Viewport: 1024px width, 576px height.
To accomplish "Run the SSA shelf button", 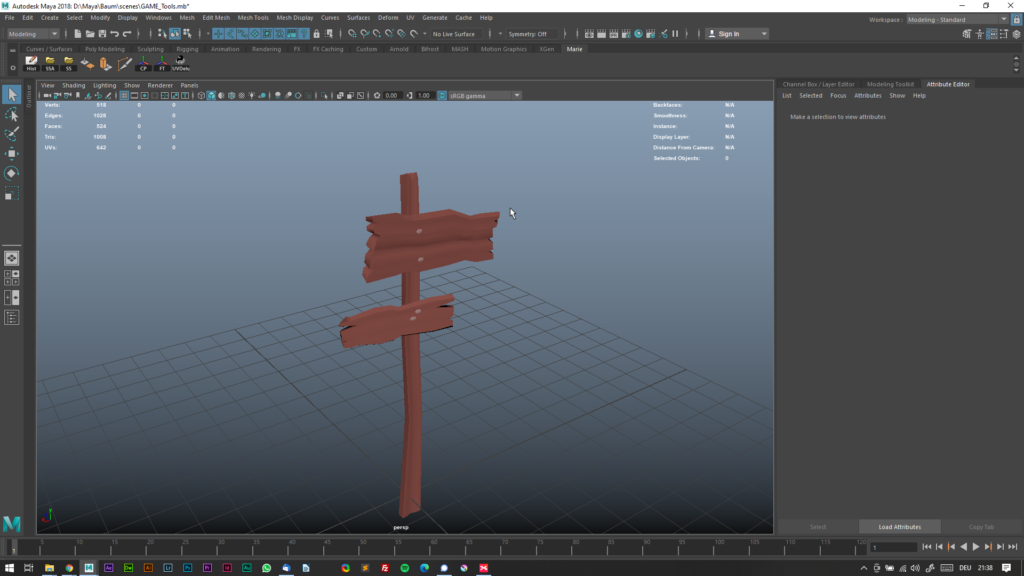I will [50, 63].
